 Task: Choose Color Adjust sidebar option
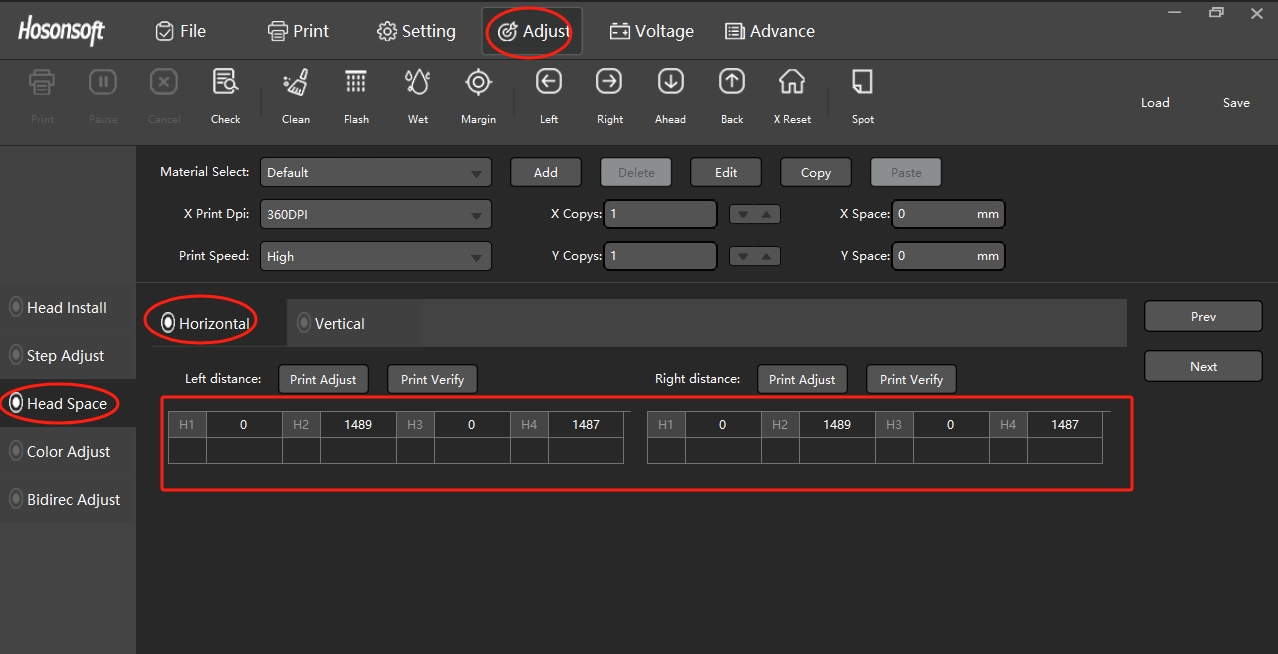(x=68, y=452)
